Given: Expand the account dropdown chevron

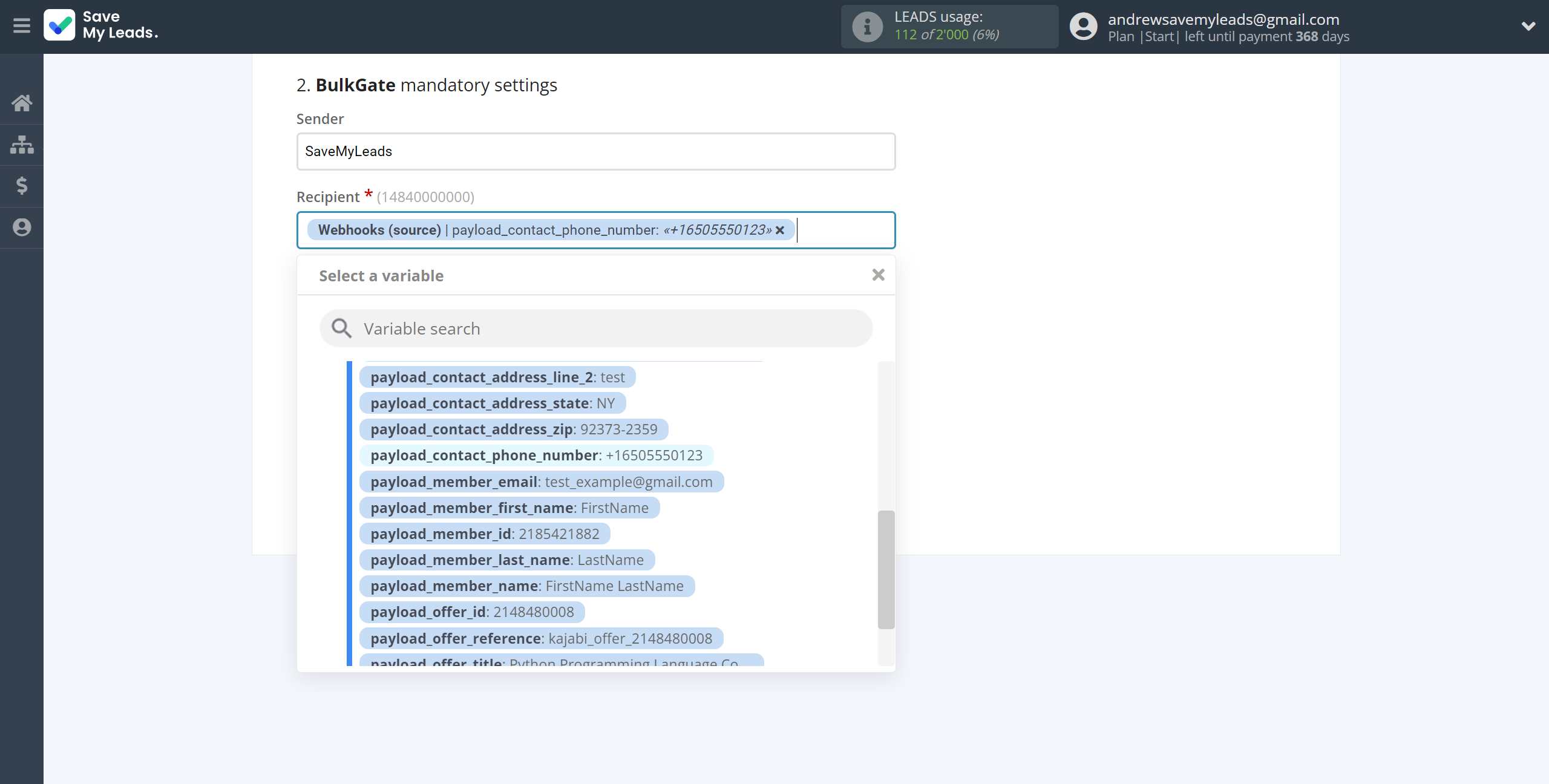Looking at the screenshot, I should click(x=1528, y=26).
